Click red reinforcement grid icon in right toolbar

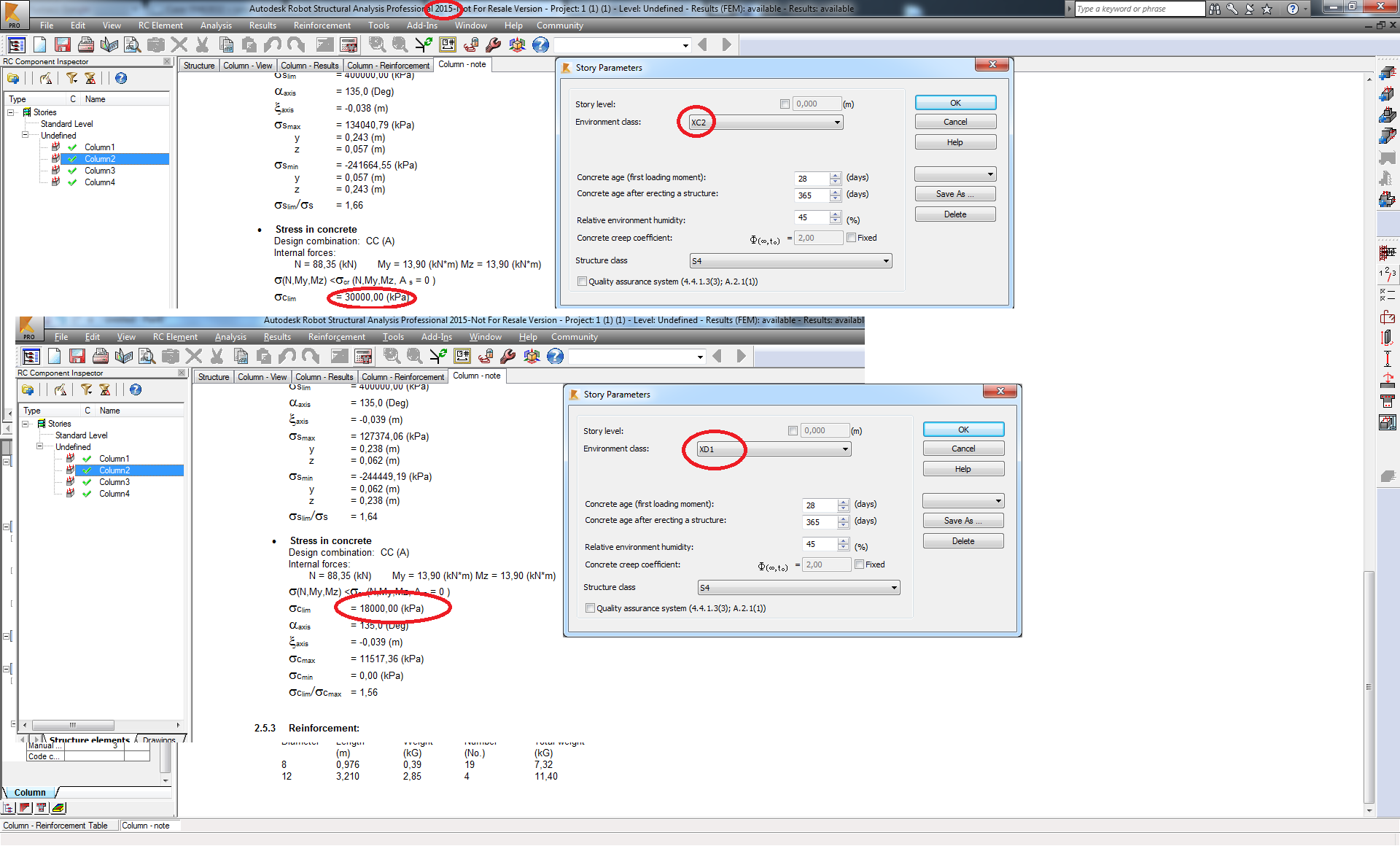point(1387,252)
